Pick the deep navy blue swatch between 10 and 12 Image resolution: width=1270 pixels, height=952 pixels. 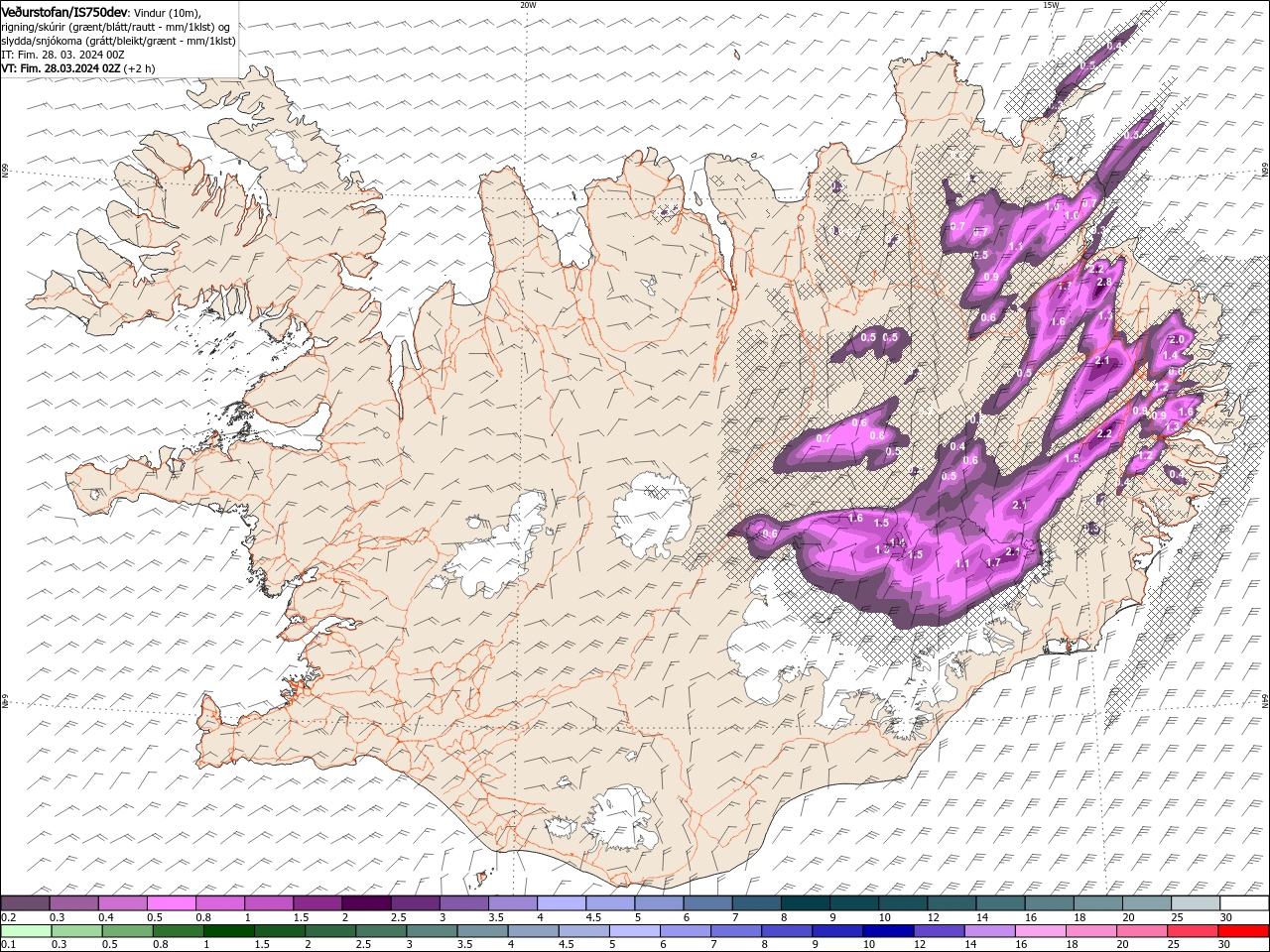click(x=888, y=931)
